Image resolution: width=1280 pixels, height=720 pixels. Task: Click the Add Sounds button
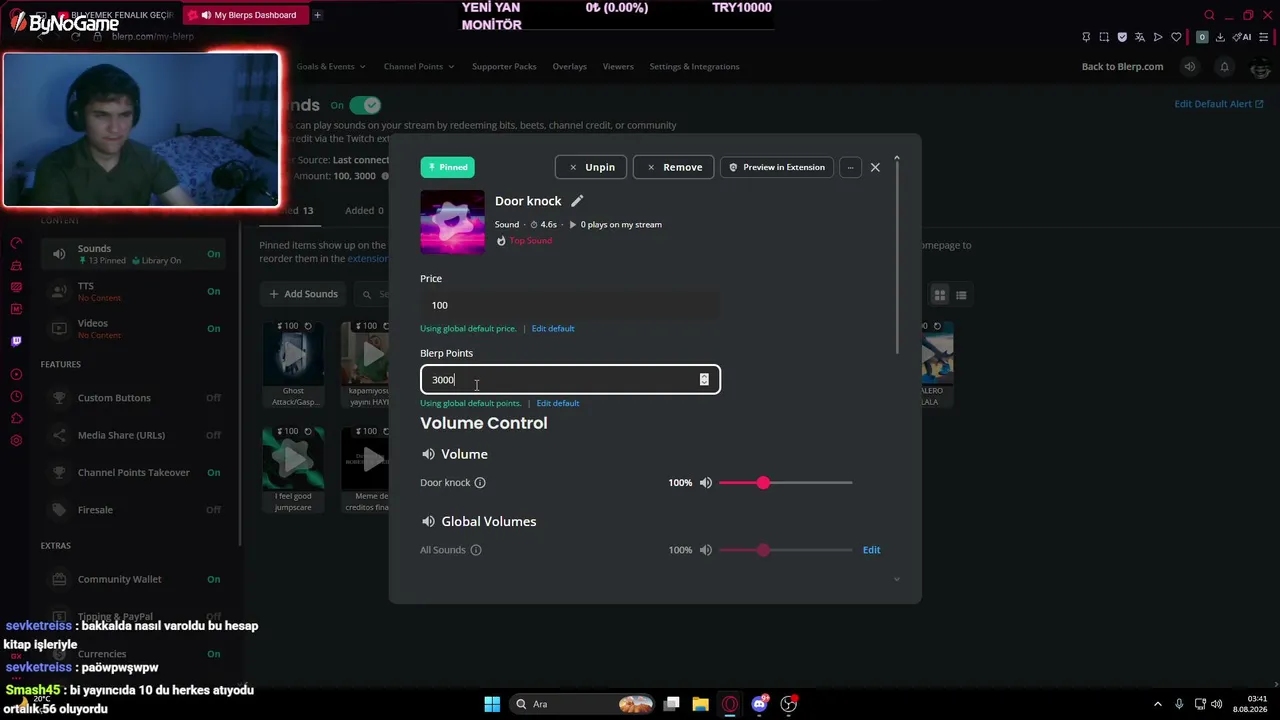[304, 294]
